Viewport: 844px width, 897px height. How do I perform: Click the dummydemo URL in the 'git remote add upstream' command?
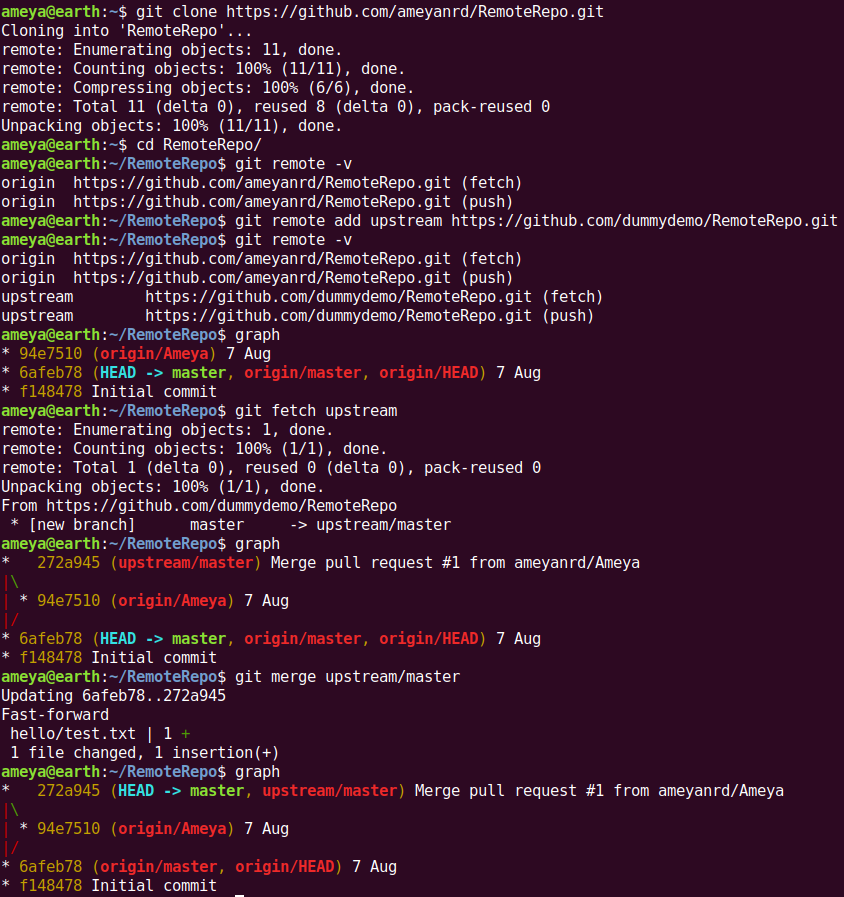tap(644, 221)
